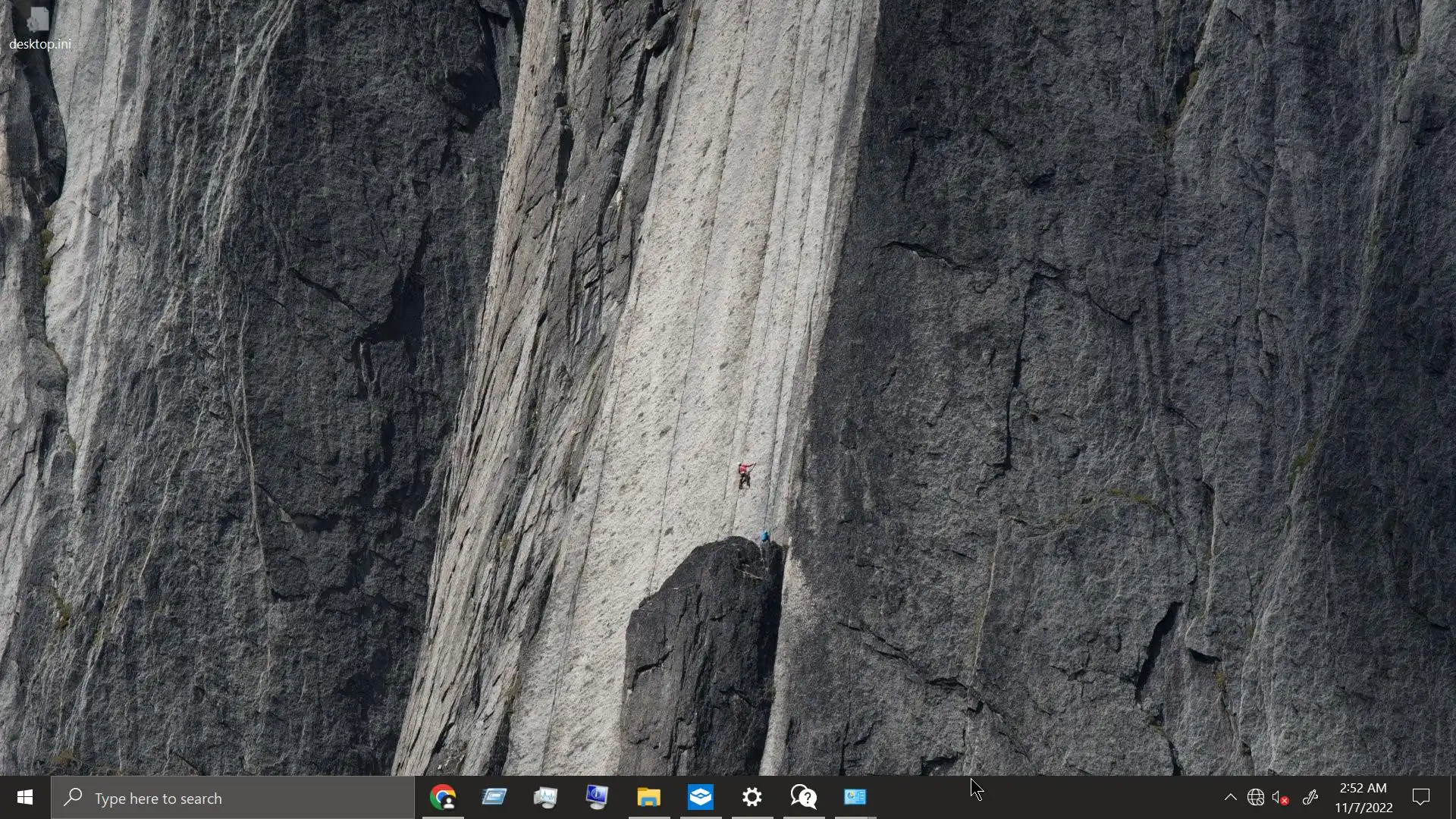Open the Windows Start menu
The width and height of the screenshot is (1456, 819).
click(x=24, y=798)
